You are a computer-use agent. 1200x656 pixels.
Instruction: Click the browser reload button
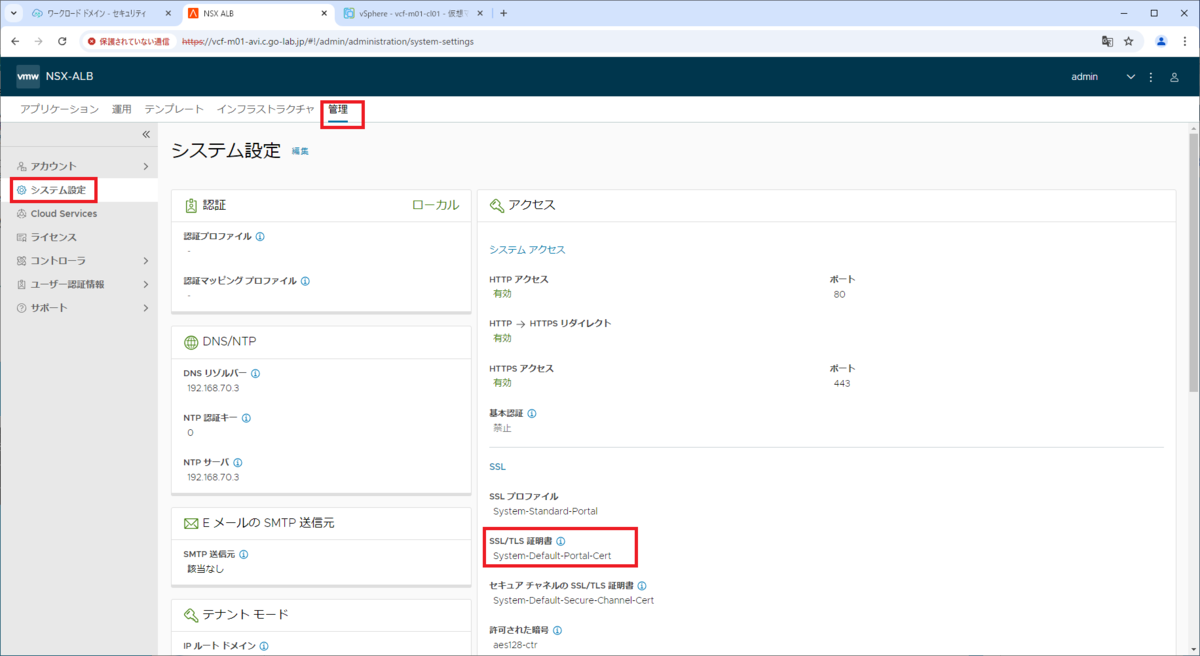pos(62,41)
